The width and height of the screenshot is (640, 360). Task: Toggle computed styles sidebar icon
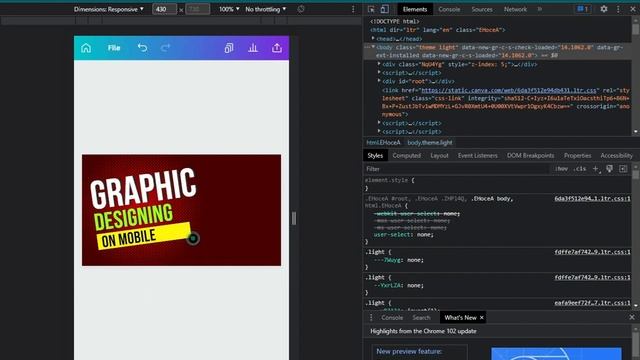click(x=623, y=169)
